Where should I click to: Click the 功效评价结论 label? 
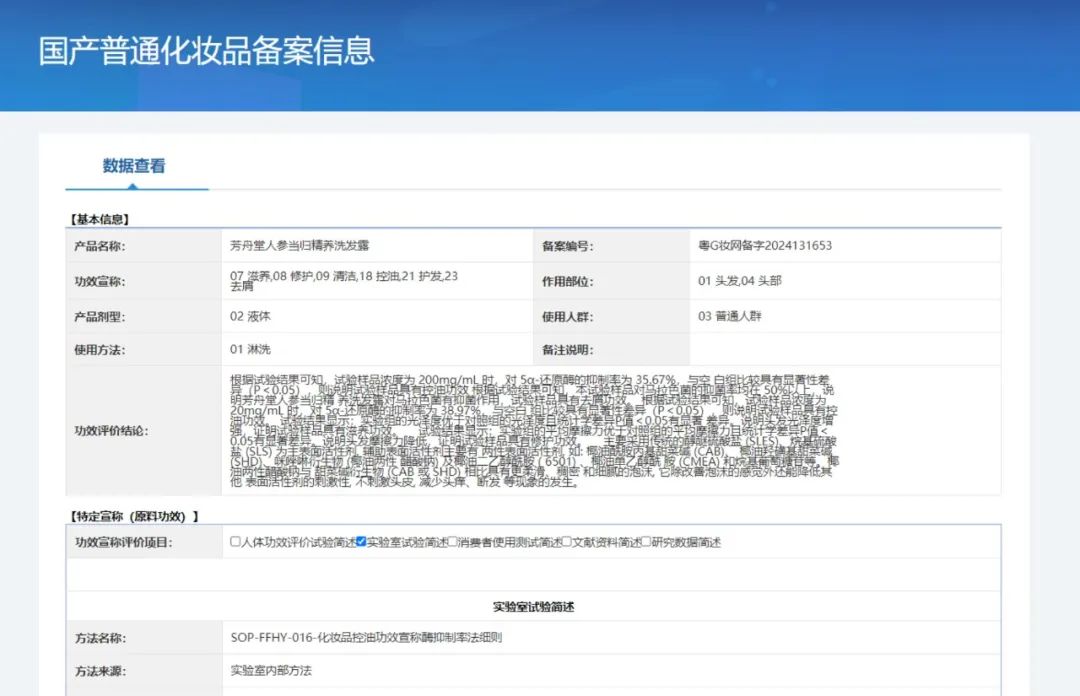tap(112, 431)
